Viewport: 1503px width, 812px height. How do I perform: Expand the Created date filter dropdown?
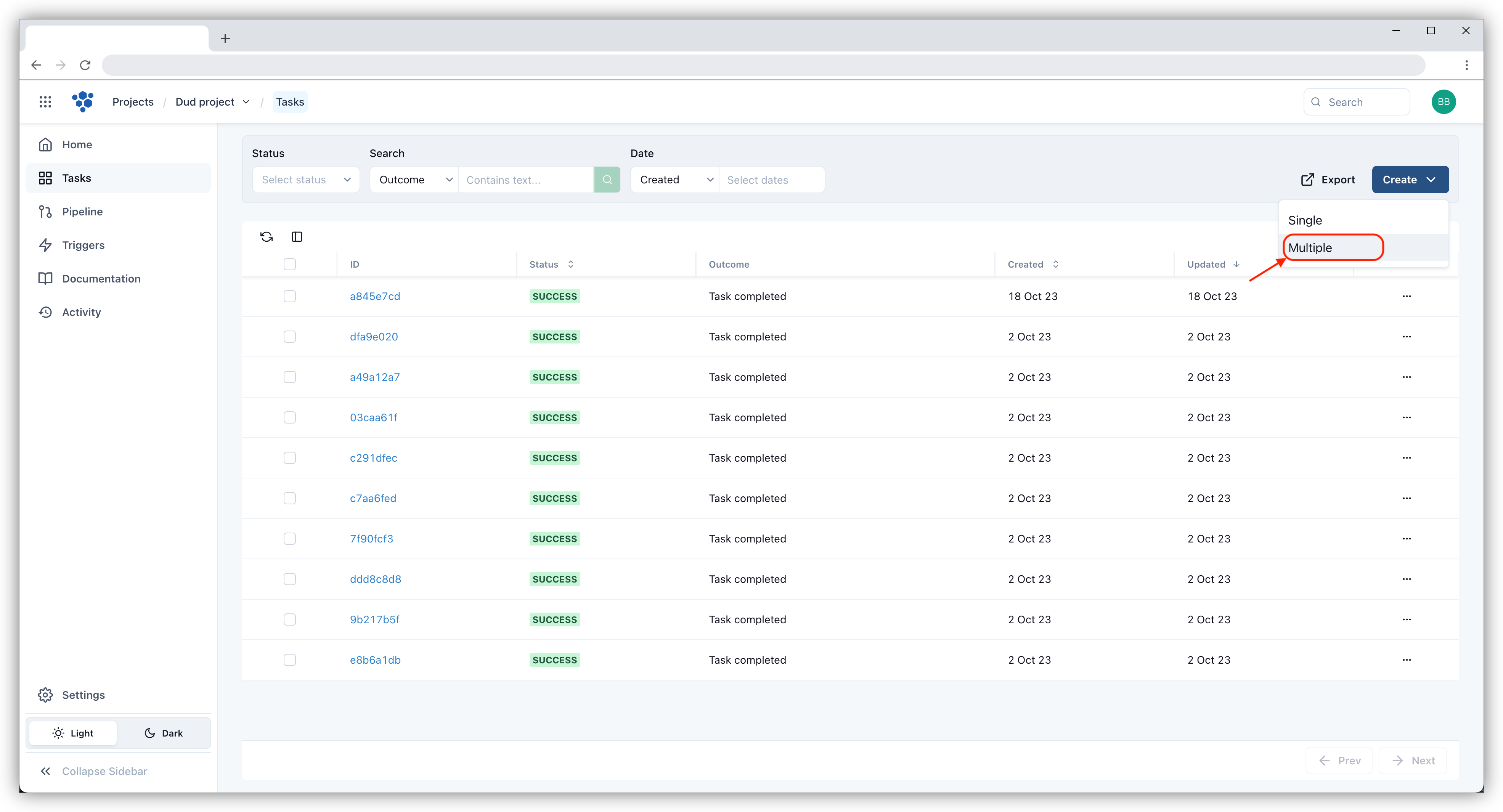pos(674,180)
